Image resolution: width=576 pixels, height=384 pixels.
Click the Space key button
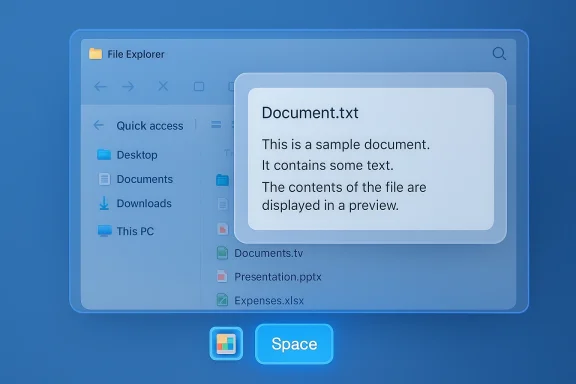tap(294, 344)
